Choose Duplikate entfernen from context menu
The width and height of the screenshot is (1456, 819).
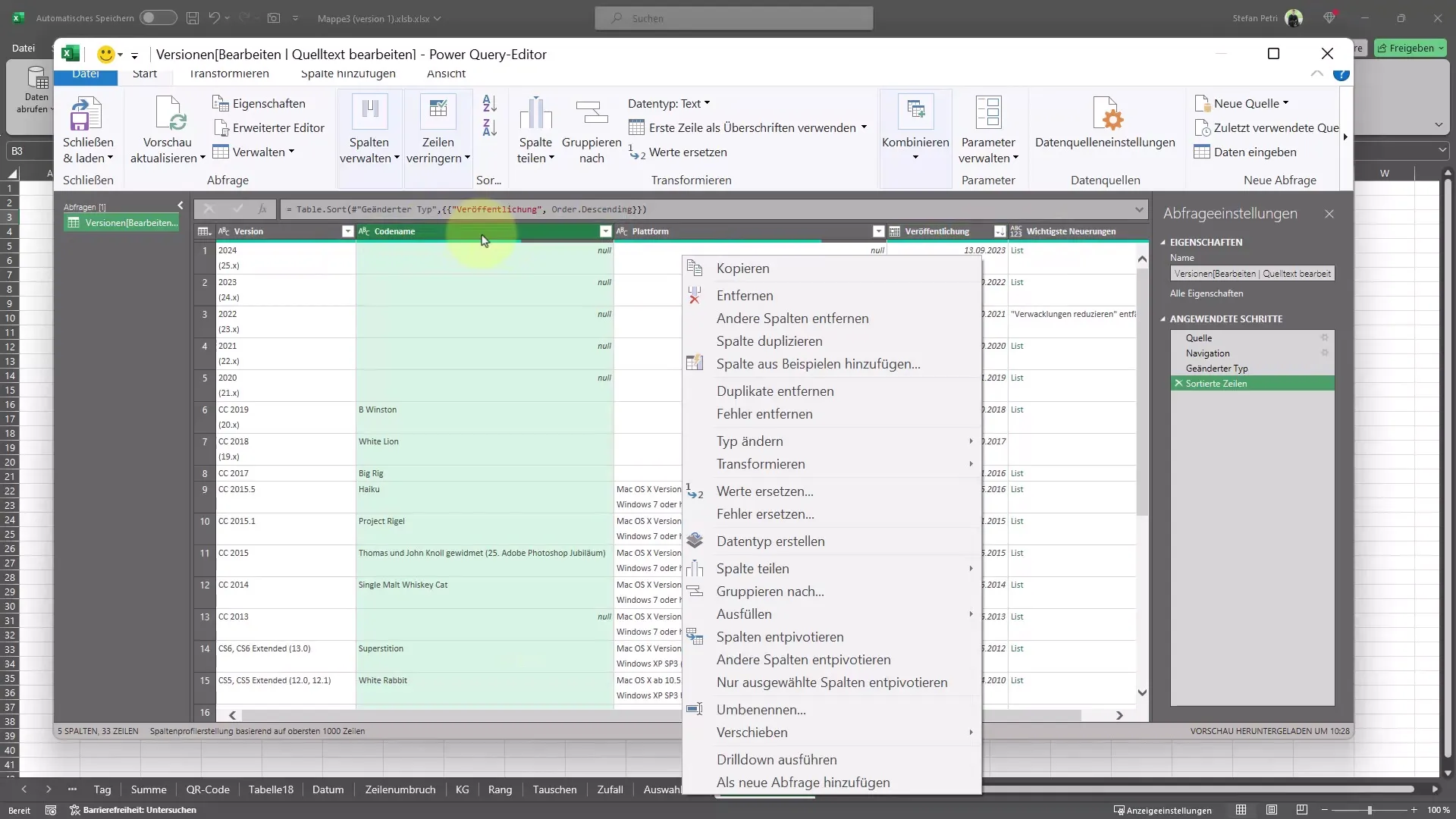832,391
